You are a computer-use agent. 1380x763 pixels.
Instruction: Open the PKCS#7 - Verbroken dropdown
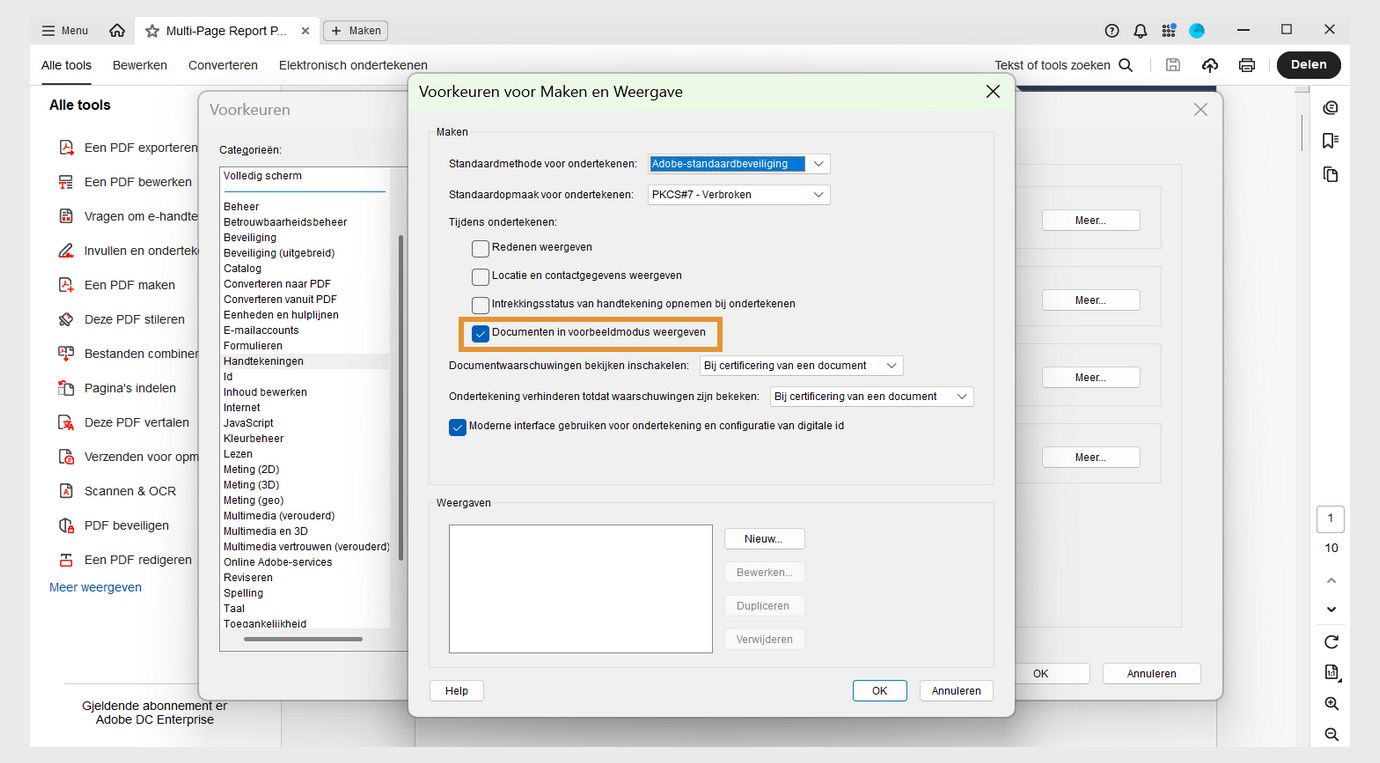click(x=739, y=195)
